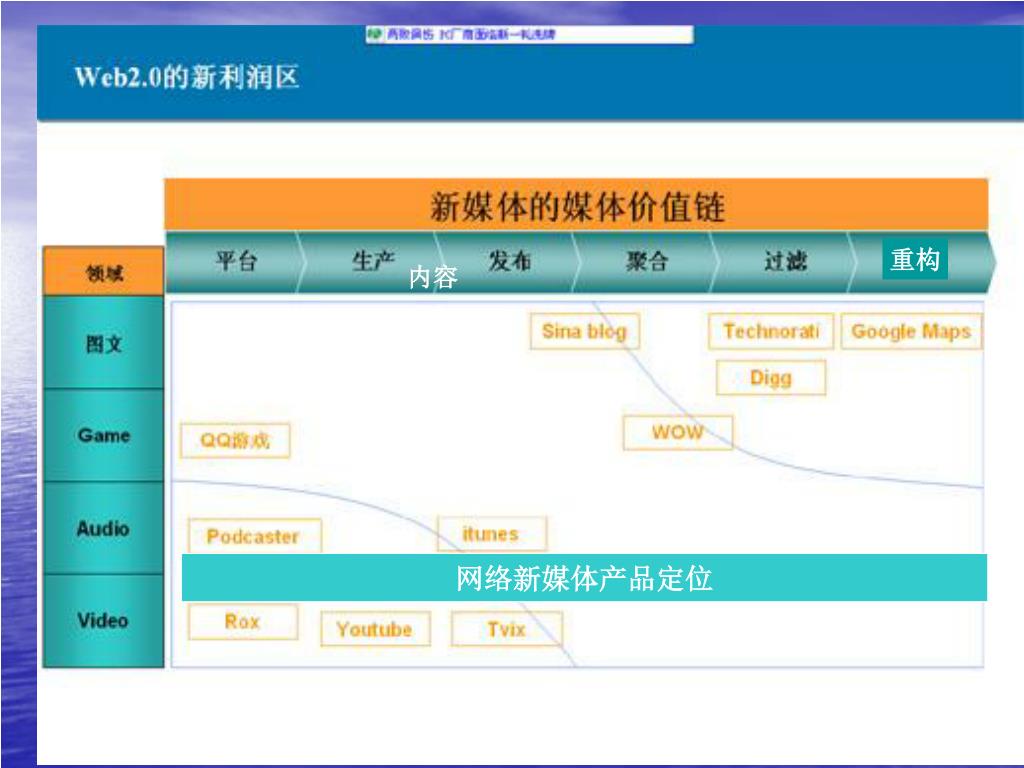1024x768 pixels.
Task: Click the "重构" stage label
Action: coord(915,259)
